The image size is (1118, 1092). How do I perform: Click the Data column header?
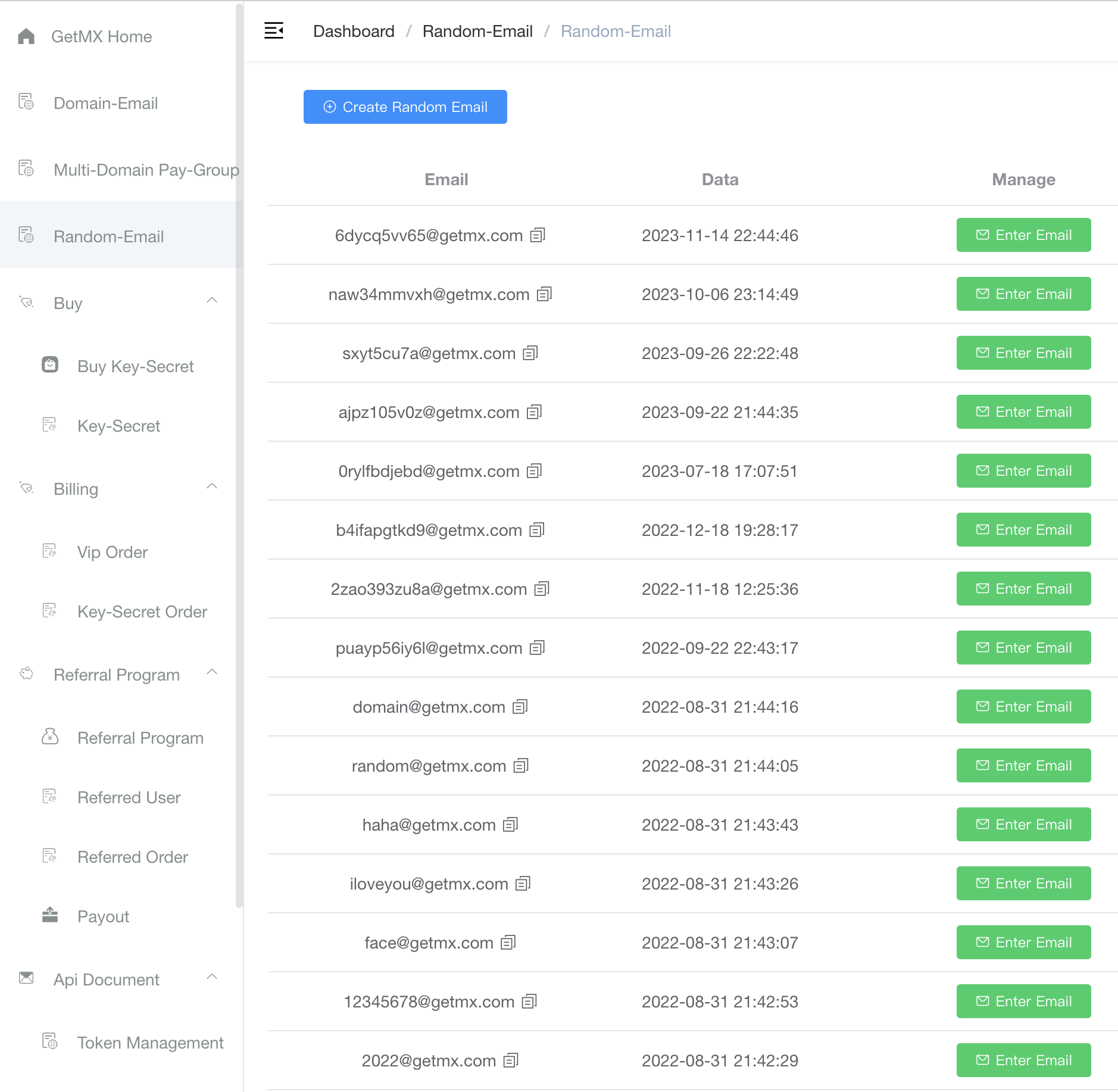[x=720, y=179]
